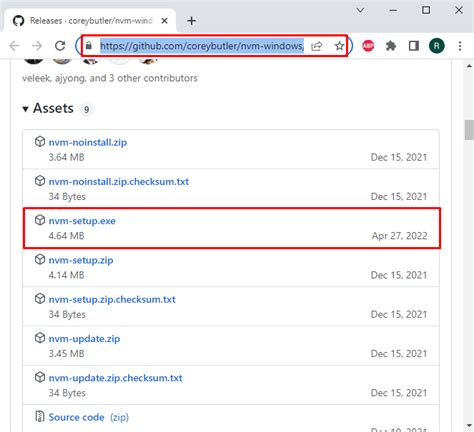
Task: Click package icon beside nvm-noinstall.zip.checksum.txt
Action: 40,181
